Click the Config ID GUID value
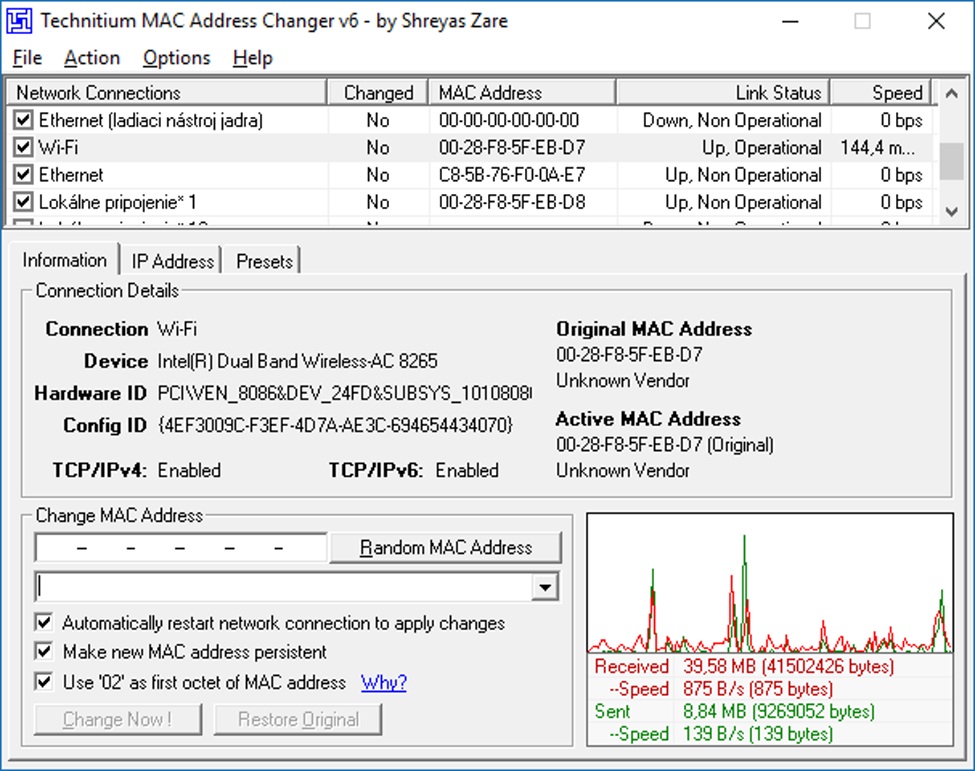975x771 pixels. pos(335,425)
